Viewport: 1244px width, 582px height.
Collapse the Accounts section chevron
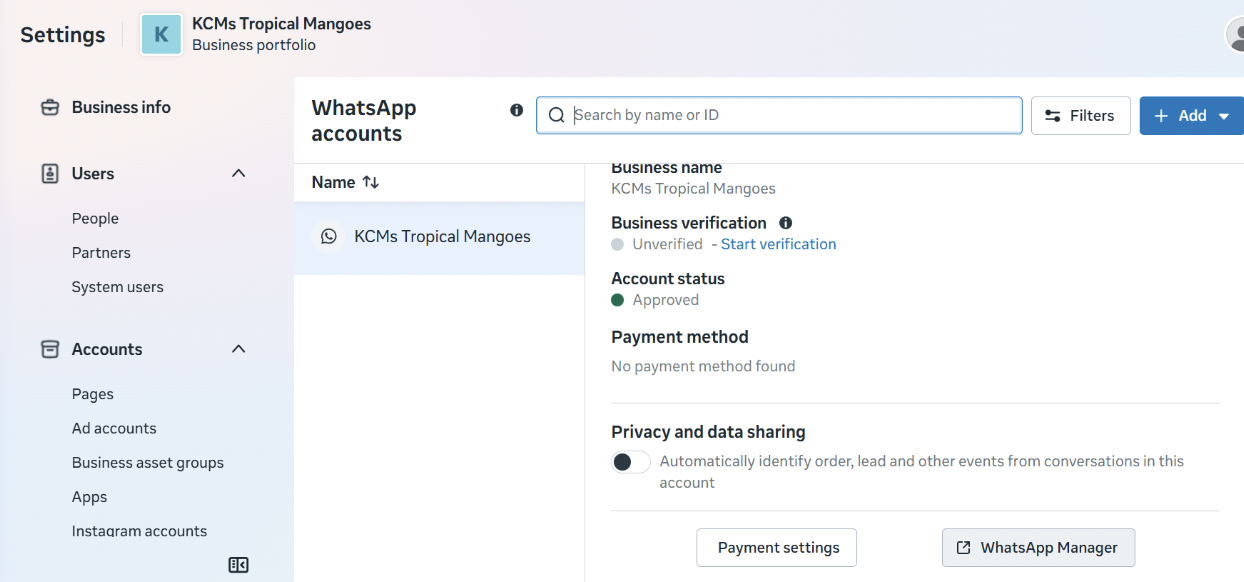238,349
